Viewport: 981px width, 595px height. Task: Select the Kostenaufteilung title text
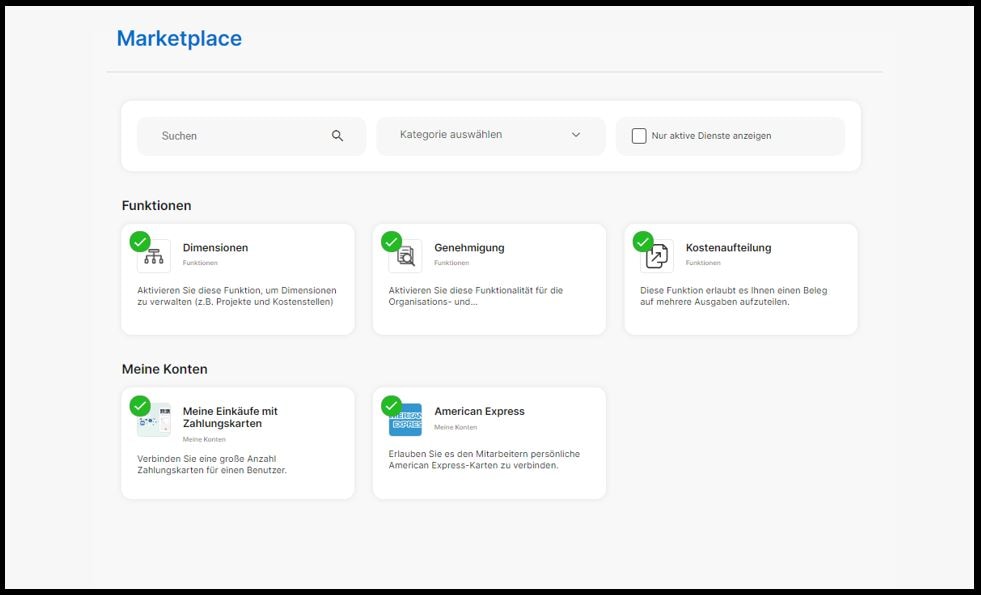click(x=728, y=248)
